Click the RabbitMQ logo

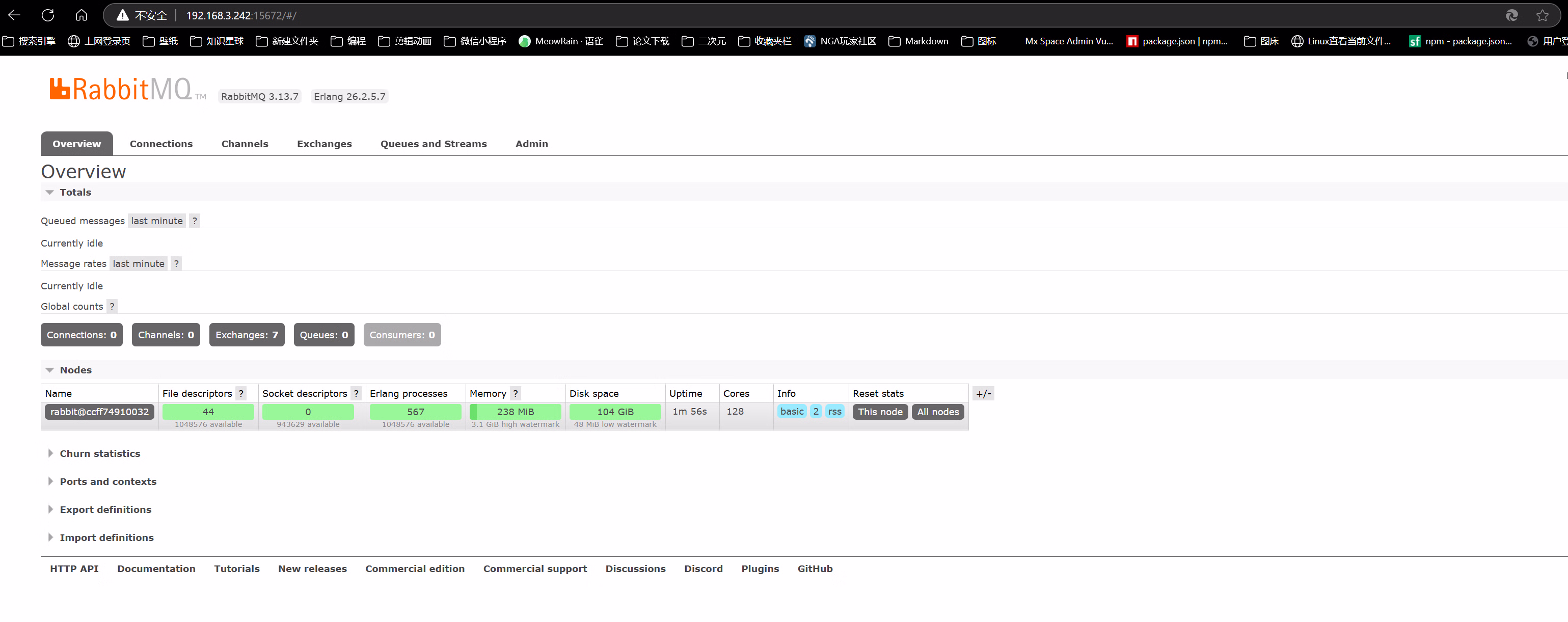(121, 89)
